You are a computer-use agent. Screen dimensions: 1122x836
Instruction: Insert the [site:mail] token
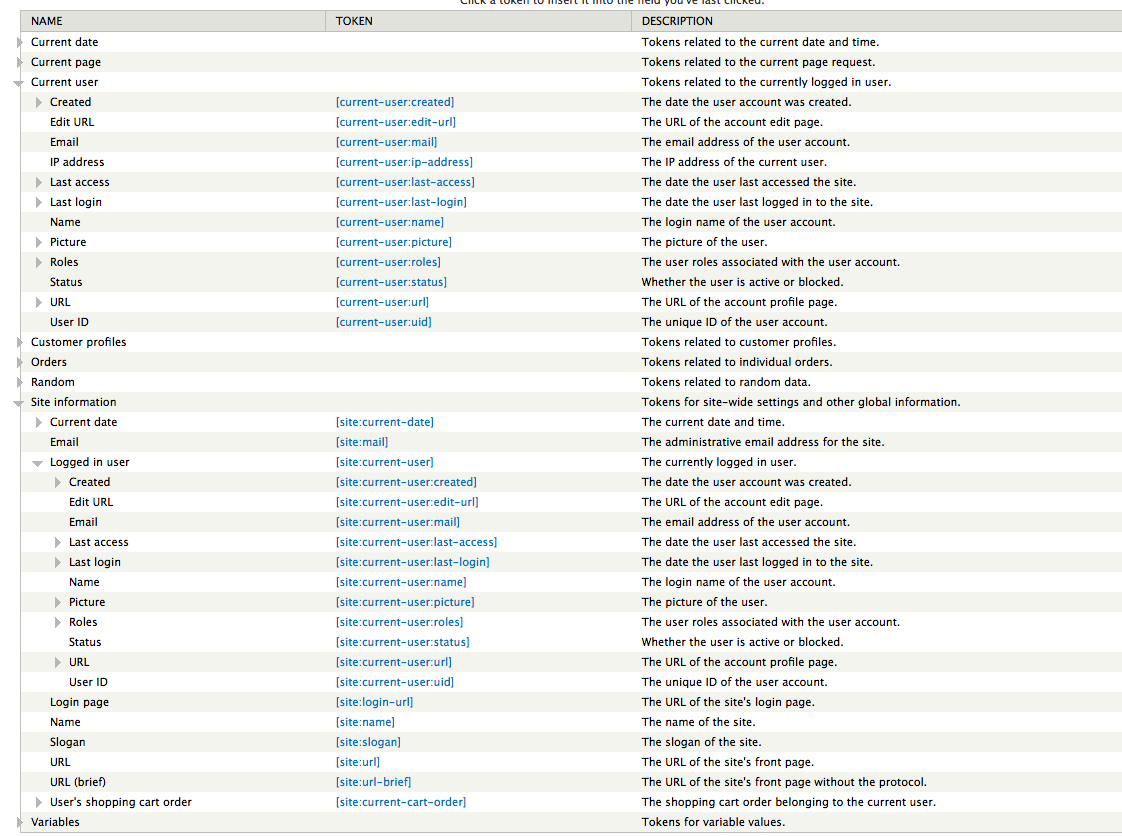pyautogui.click(x=362, y=442)
